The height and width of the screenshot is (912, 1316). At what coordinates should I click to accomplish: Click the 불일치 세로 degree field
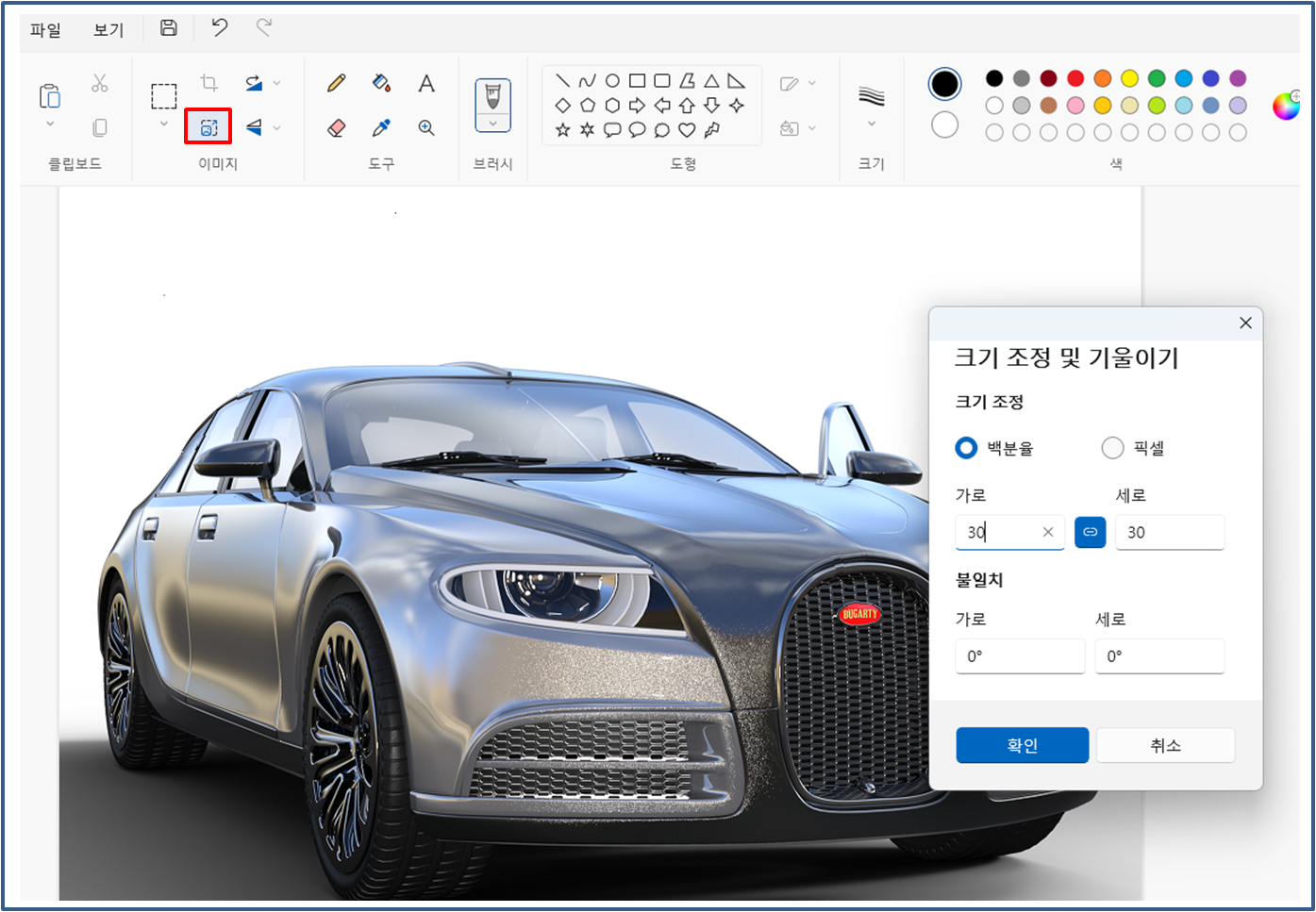1159,655
